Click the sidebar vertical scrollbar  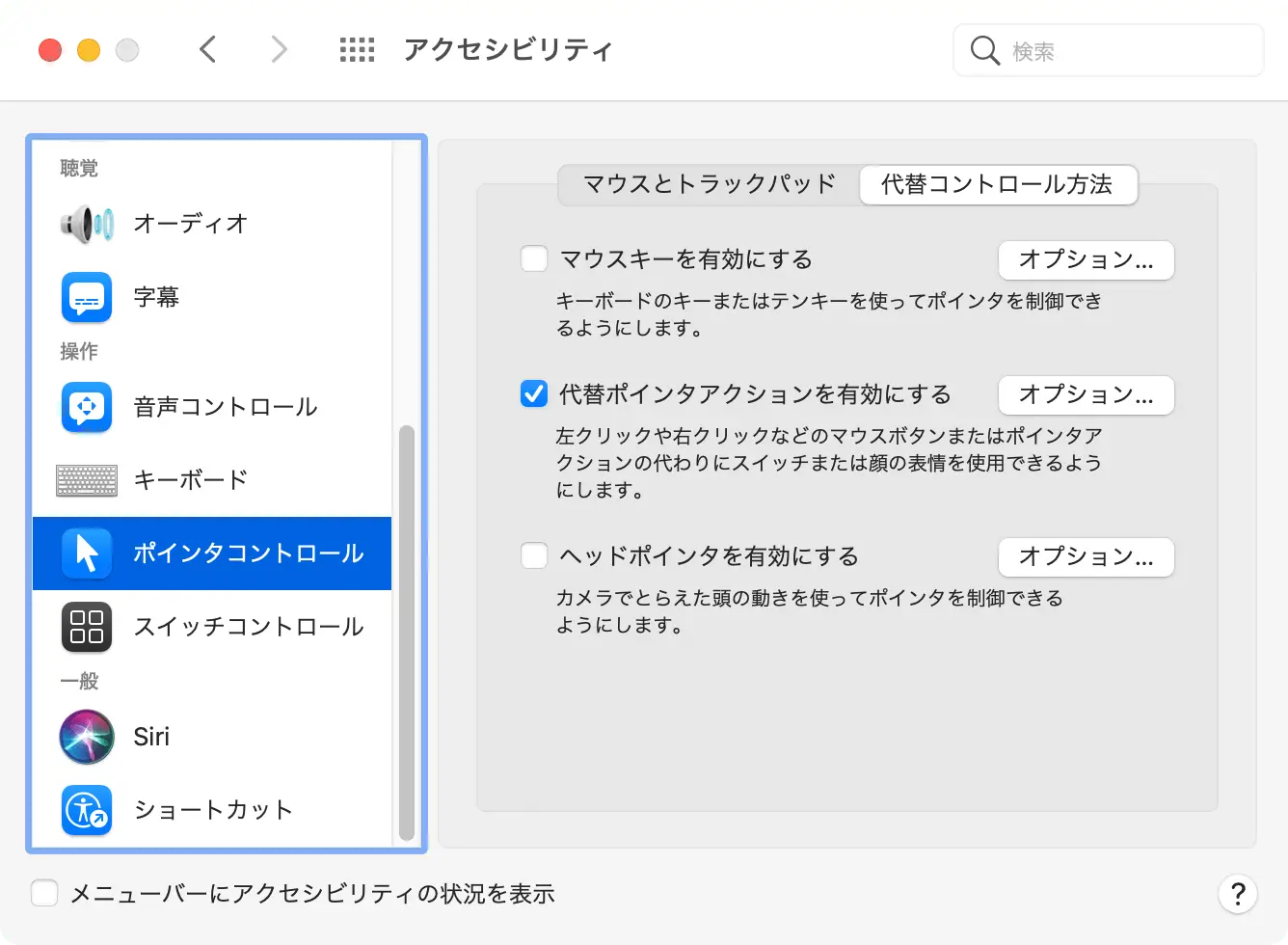407,632
